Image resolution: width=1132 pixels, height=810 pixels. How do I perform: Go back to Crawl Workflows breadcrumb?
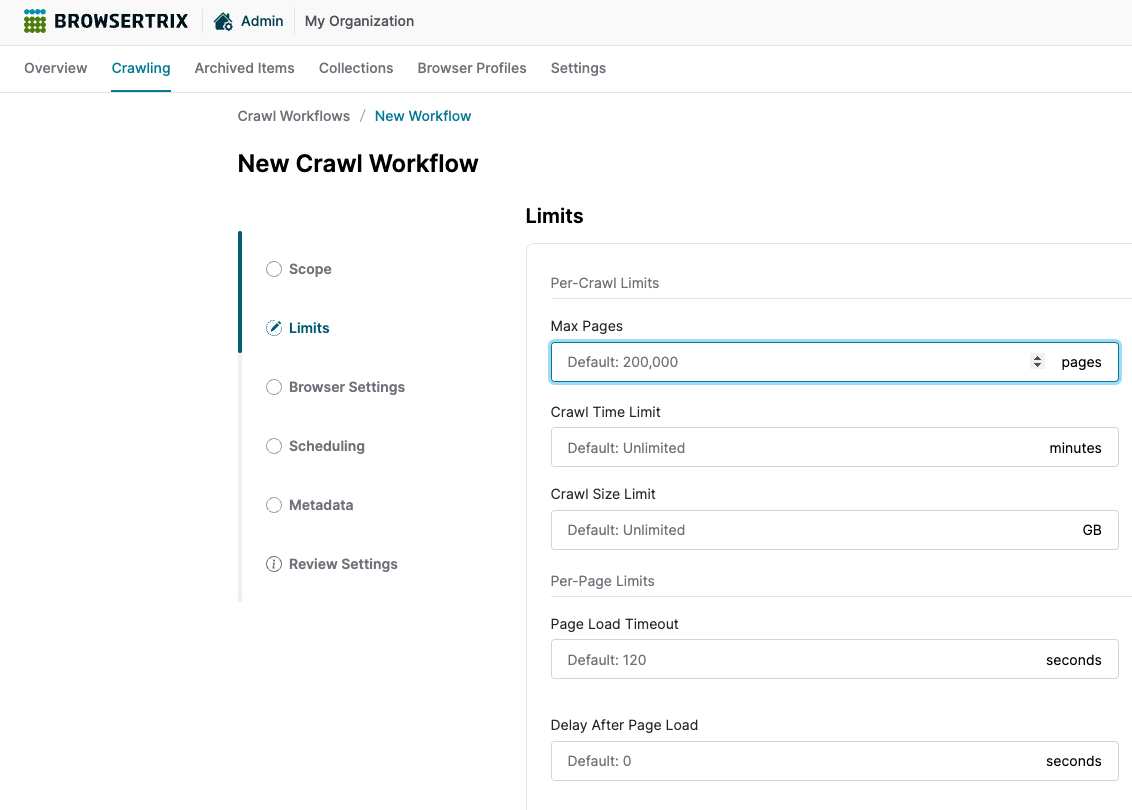pos(294,116)
